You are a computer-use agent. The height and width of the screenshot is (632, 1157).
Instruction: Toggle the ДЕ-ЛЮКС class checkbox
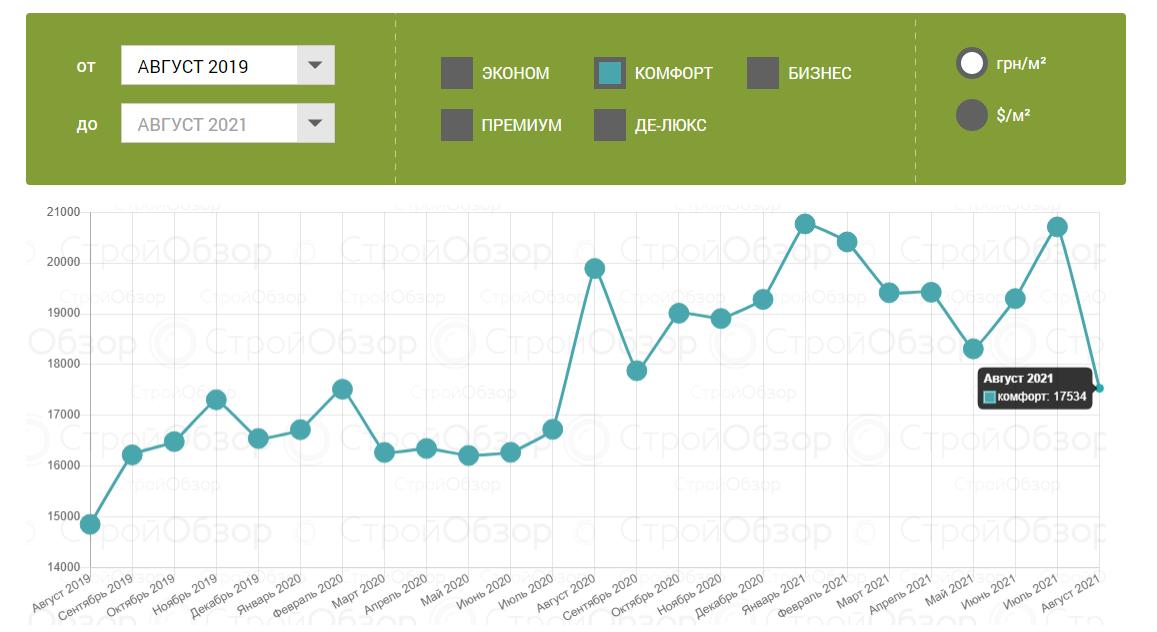[x=610, y=125]
